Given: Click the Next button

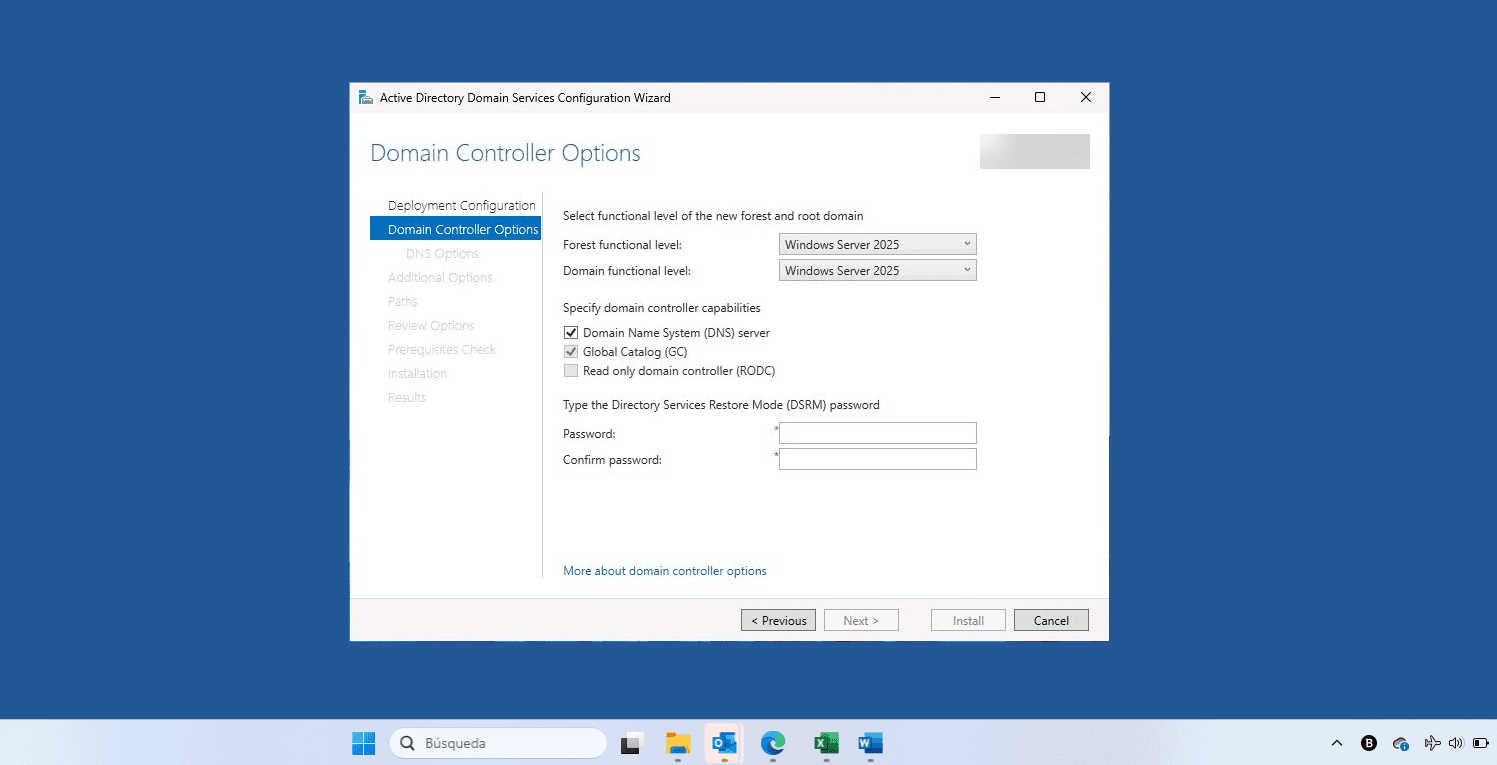Looking at the screenshot, I should pos(861,620).
